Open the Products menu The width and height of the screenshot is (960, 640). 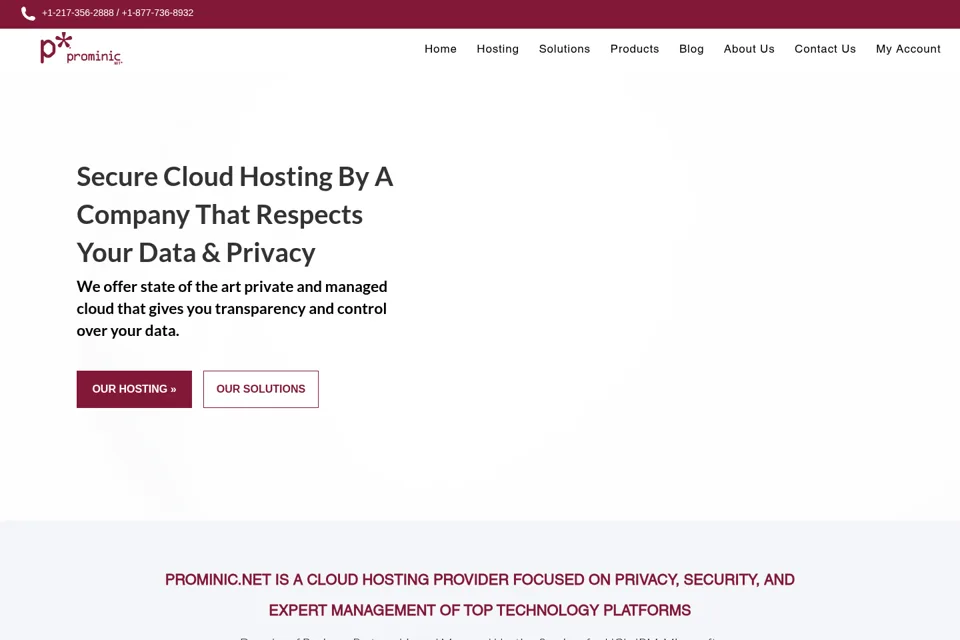[x=634, y=49]
